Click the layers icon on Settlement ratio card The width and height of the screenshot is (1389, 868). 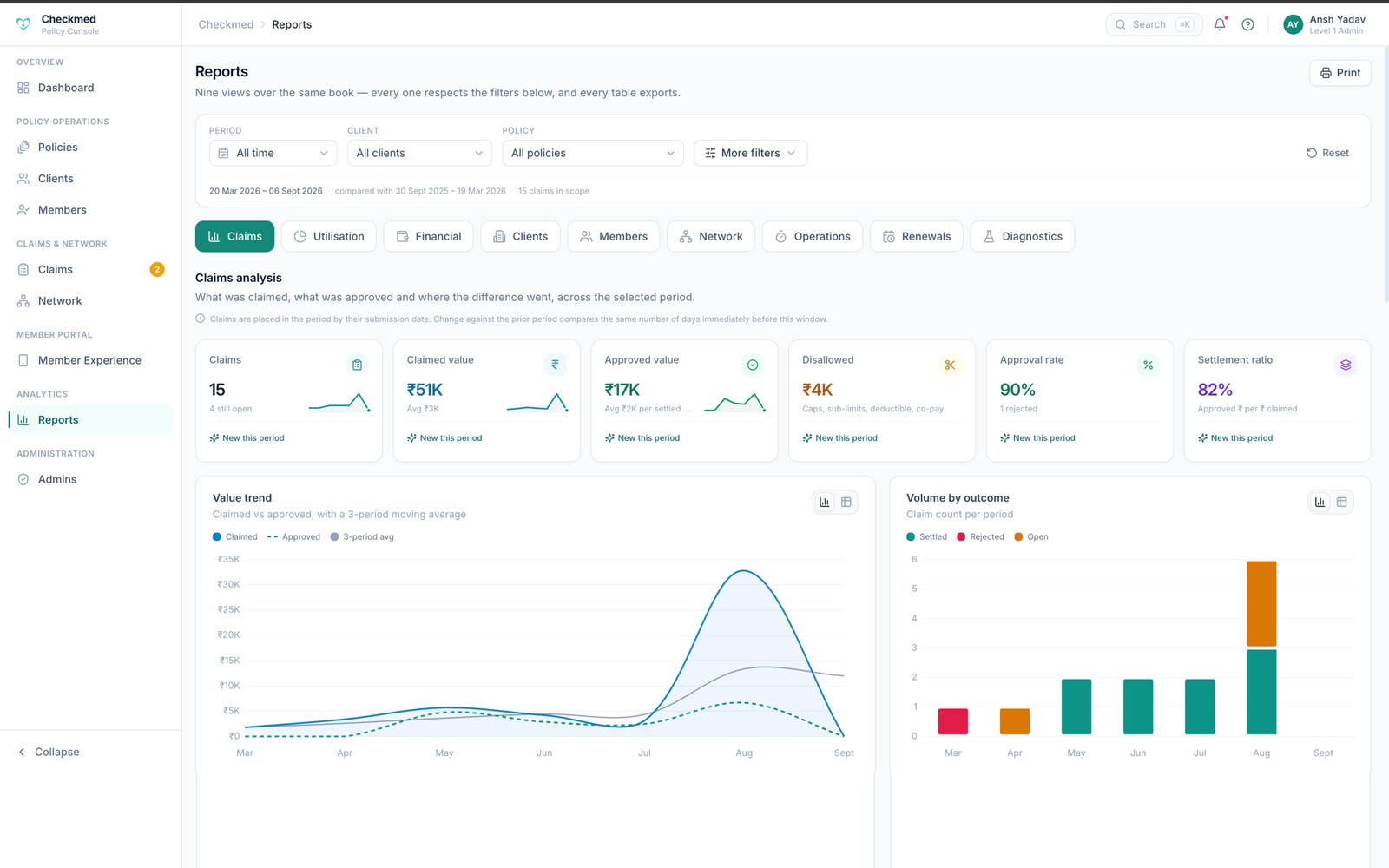click(x=1346, y=365)
